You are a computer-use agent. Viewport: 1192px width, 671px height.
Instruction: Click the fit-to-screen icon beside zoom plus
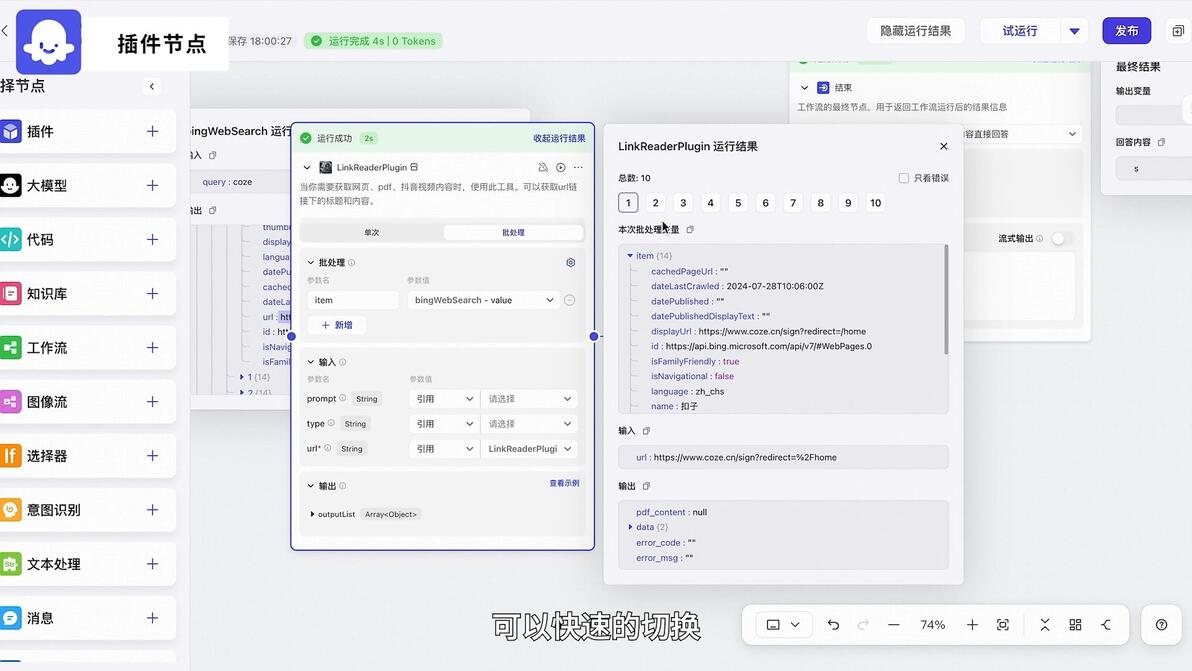1003,625
